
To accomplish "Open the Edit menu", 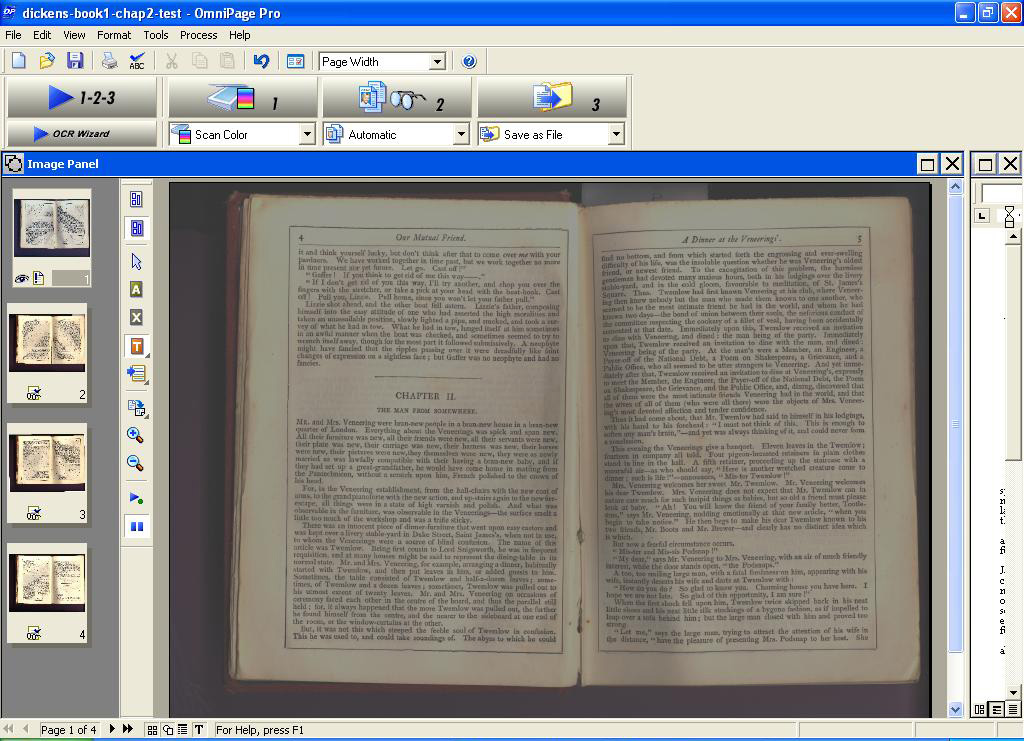I will pos(42,35).
